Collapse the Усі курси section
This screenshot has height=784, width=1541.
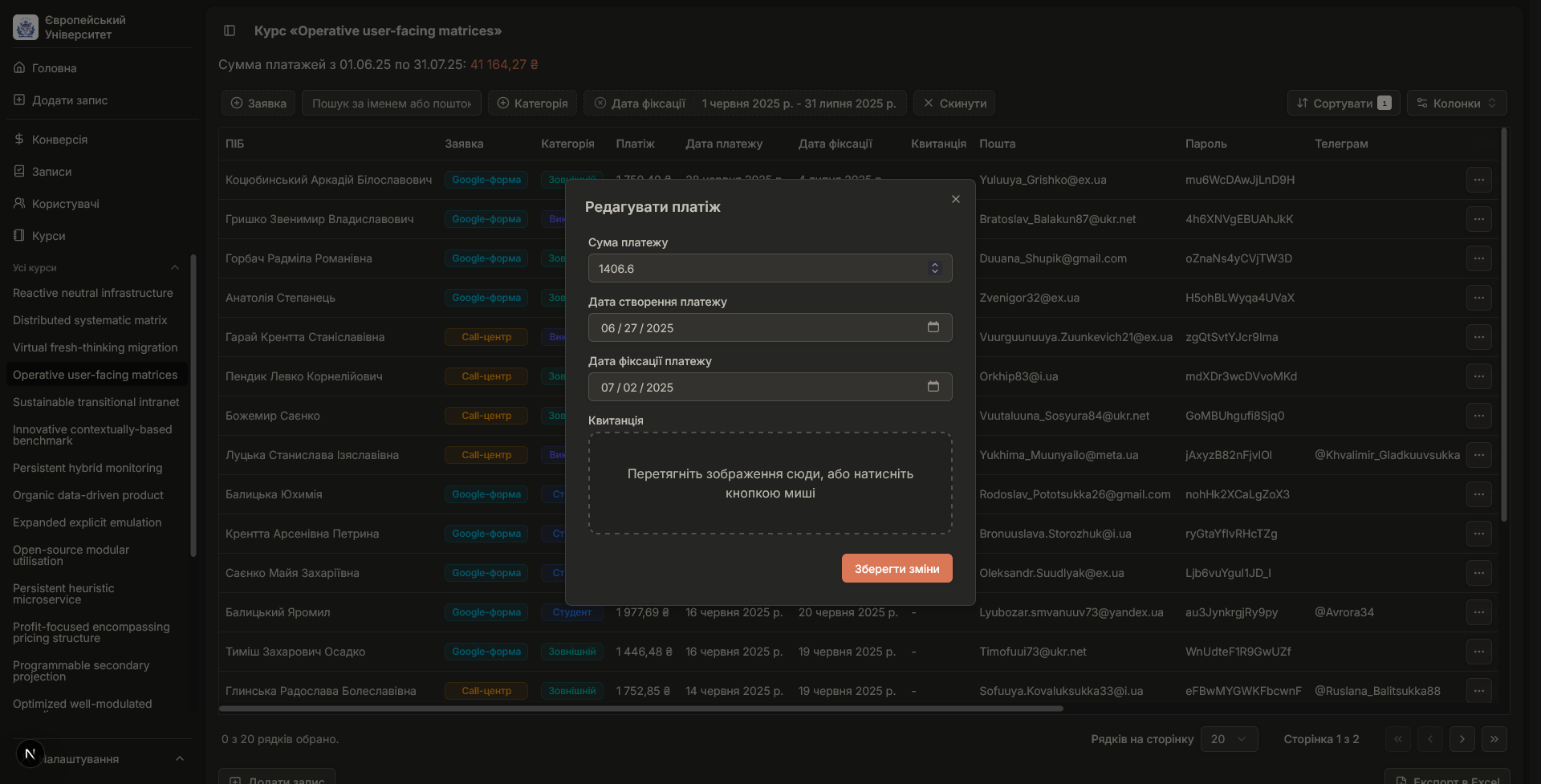pyautogui.click(x=175, y=268)
